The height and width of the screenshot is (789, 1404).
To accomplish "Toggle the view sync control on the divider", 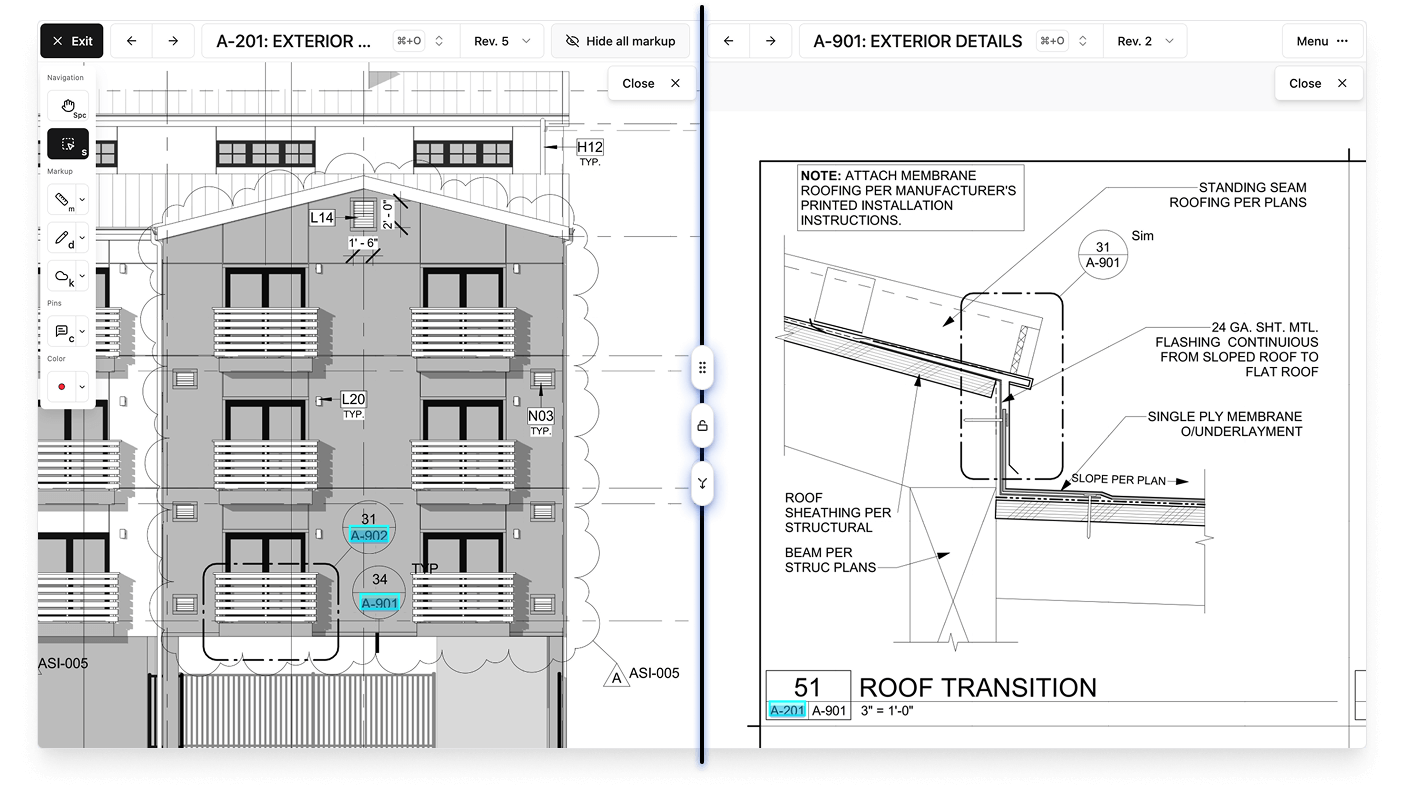I will 703,484.
